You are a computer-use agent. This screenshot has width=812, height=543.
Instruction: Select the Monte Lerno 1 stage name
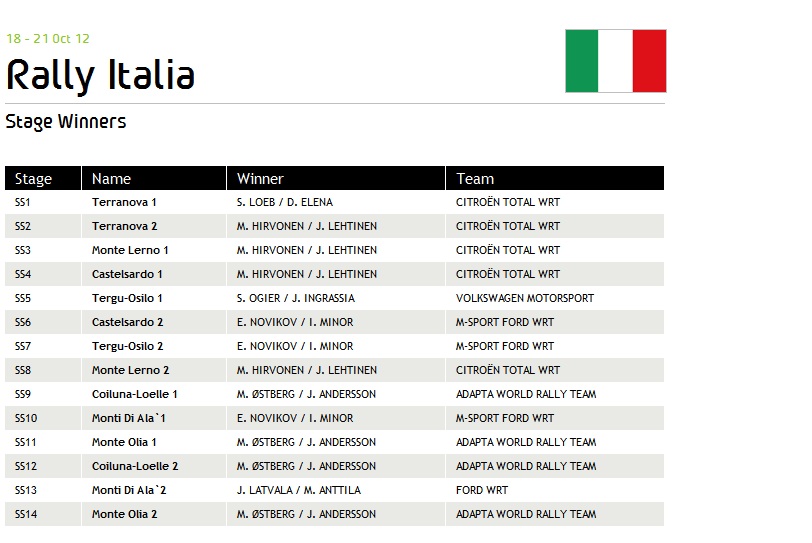[130, 250]
